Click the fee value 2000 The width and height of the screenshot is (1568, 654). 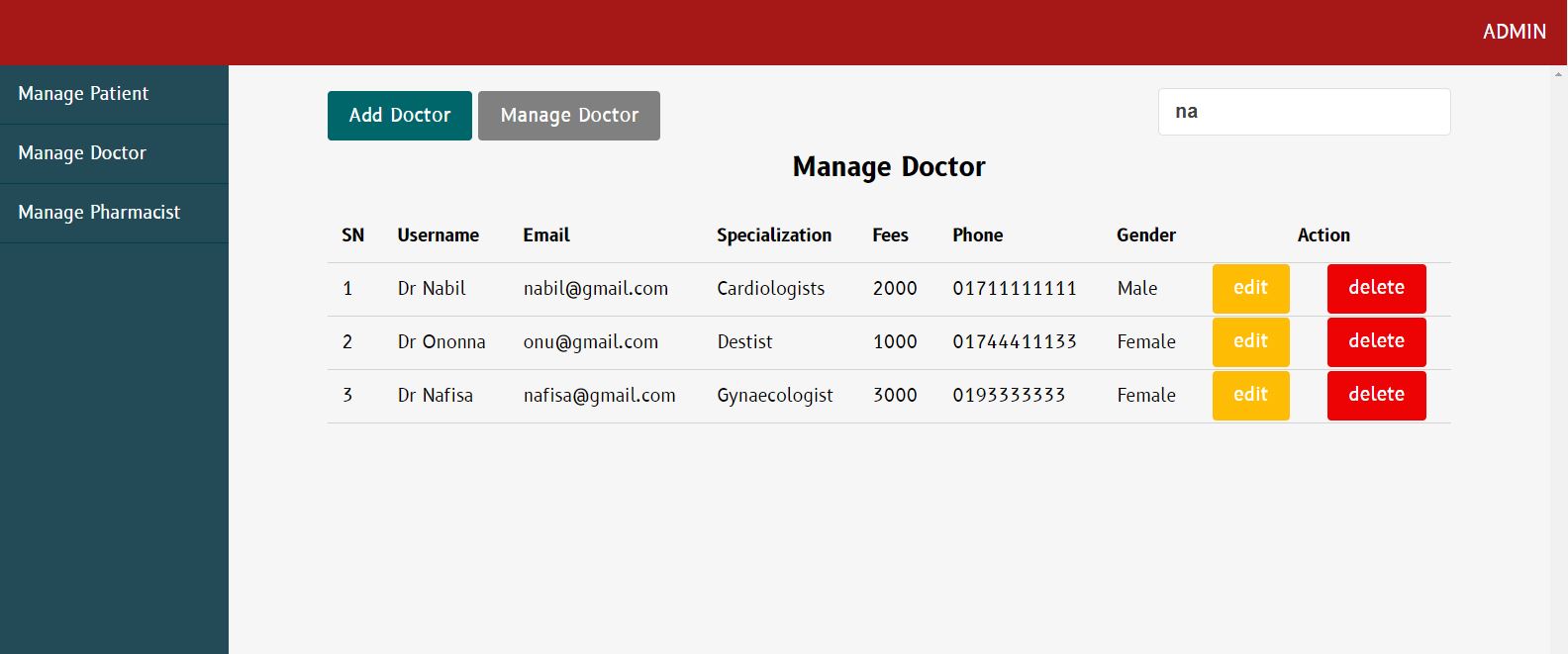(x=895, y=289)
